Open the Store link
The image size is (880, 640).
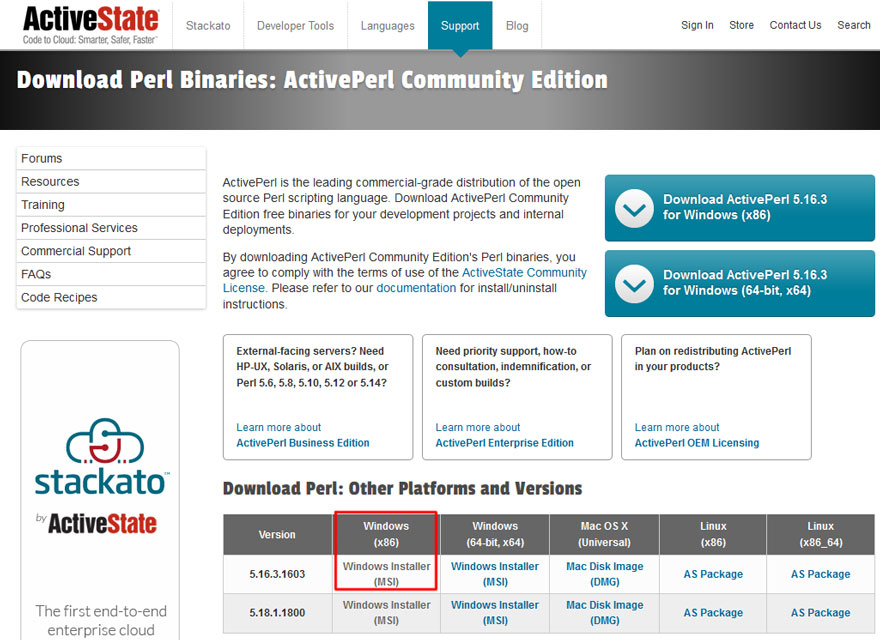point(741,25)
